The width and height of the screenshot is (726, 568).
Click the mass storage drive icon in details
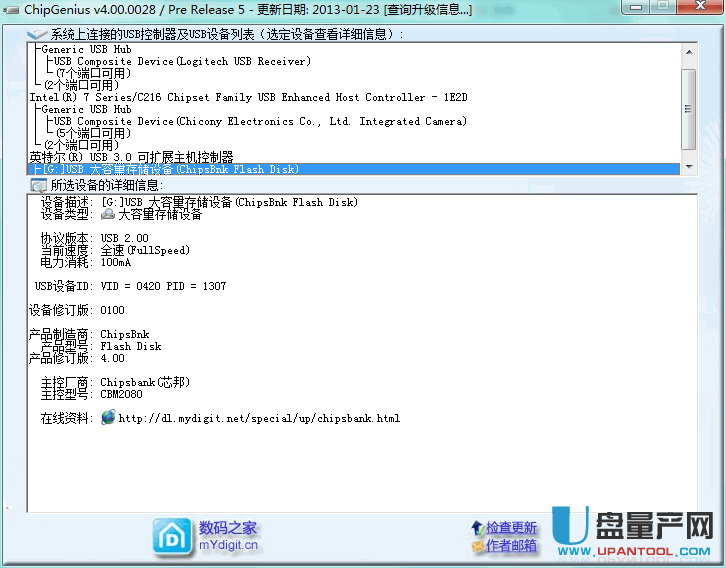108,214
